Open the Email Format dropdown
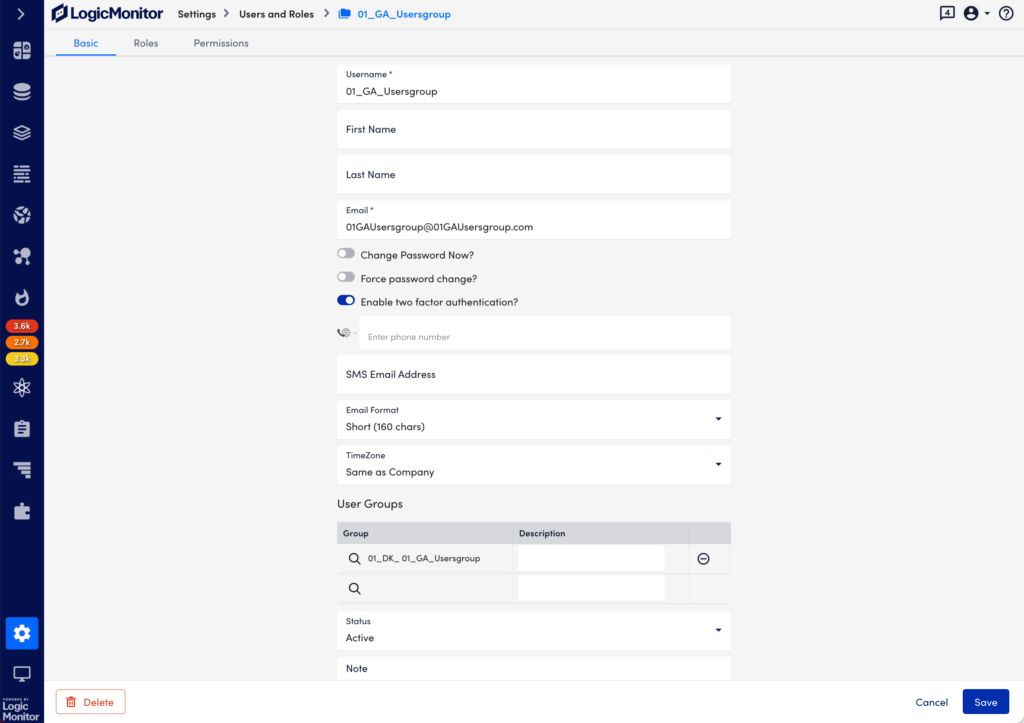The height and width of the screenshot is (723, 1024). tap(717, 419)
